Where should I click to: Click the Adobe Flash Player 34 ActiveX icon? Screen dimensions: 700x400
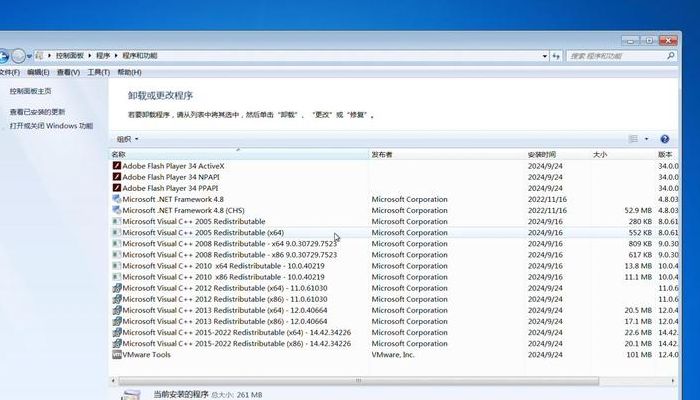pos(117,166)
